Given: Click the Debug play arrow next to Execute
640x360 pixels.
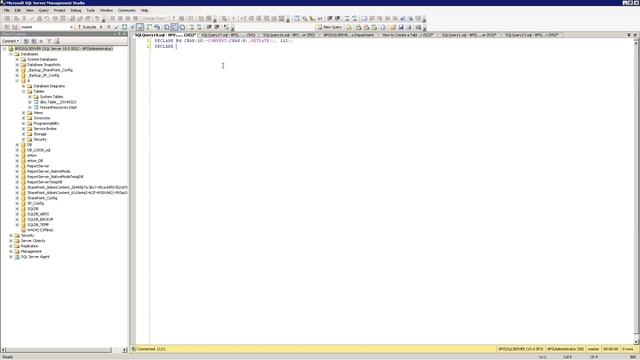Looking at the screenshot, I should click(x=101, y=27).
